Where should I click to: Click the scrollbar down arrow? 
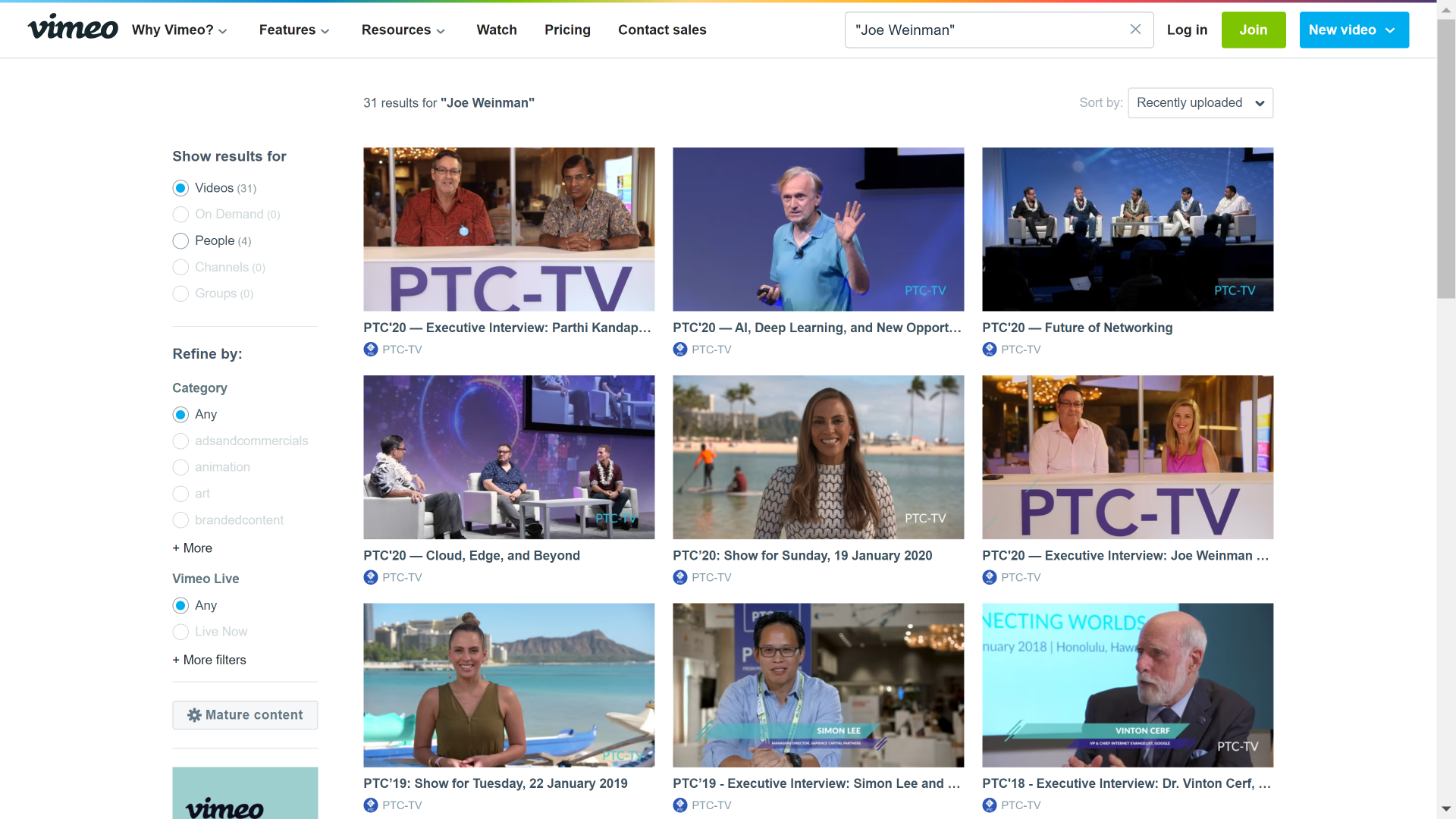click(1446, 809)
